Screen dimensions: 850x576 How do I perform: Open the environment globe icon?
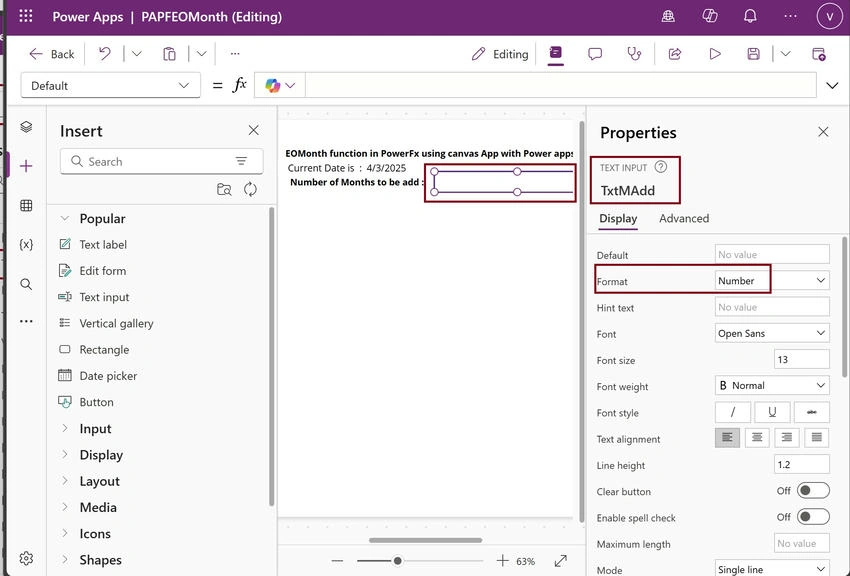(668, 16)
